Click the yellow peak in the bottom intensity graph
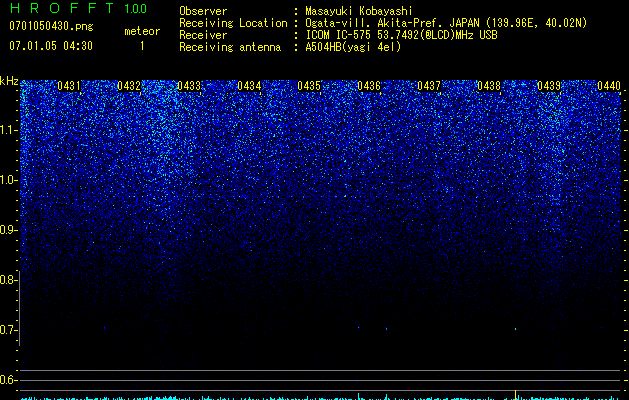The height and width of the screenshot is (400, 629). click(515, 394)
